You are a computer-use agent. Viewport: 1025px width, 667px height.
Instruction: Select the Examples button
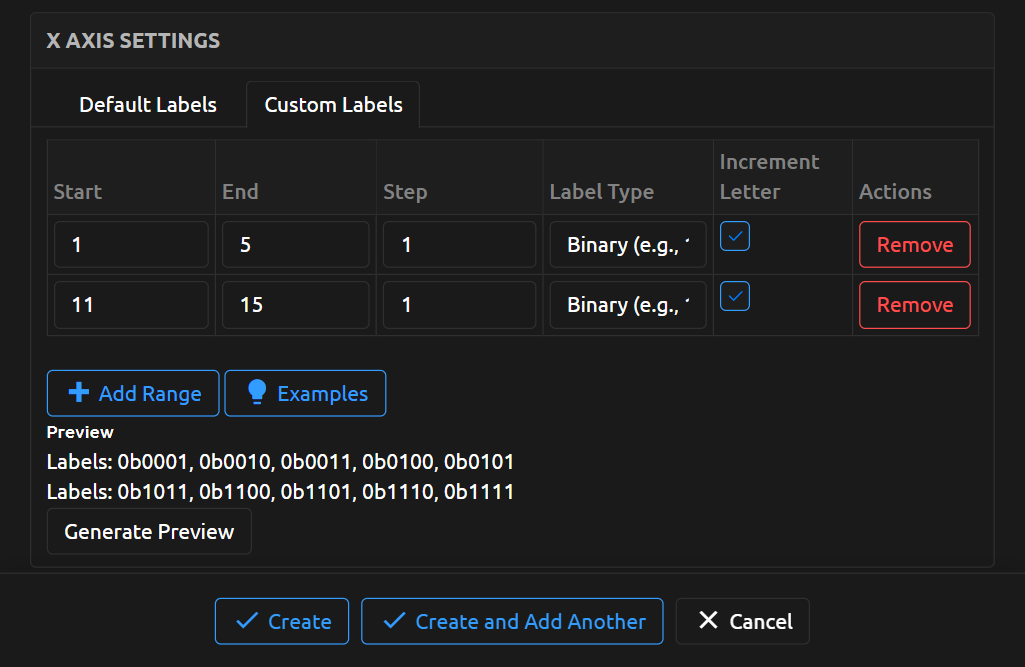pyautogui.click(x=305, y=393)
